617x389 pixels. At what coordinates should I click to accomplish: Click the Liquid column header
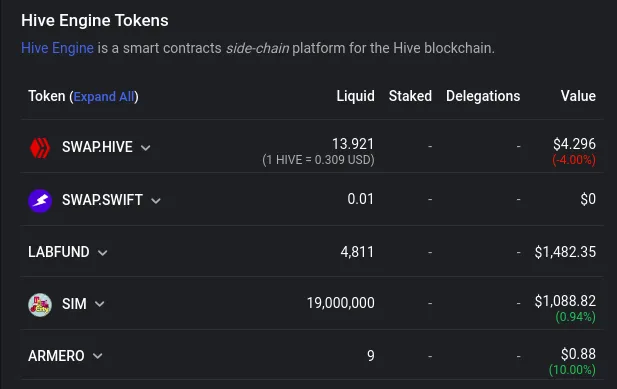point(355,96)
